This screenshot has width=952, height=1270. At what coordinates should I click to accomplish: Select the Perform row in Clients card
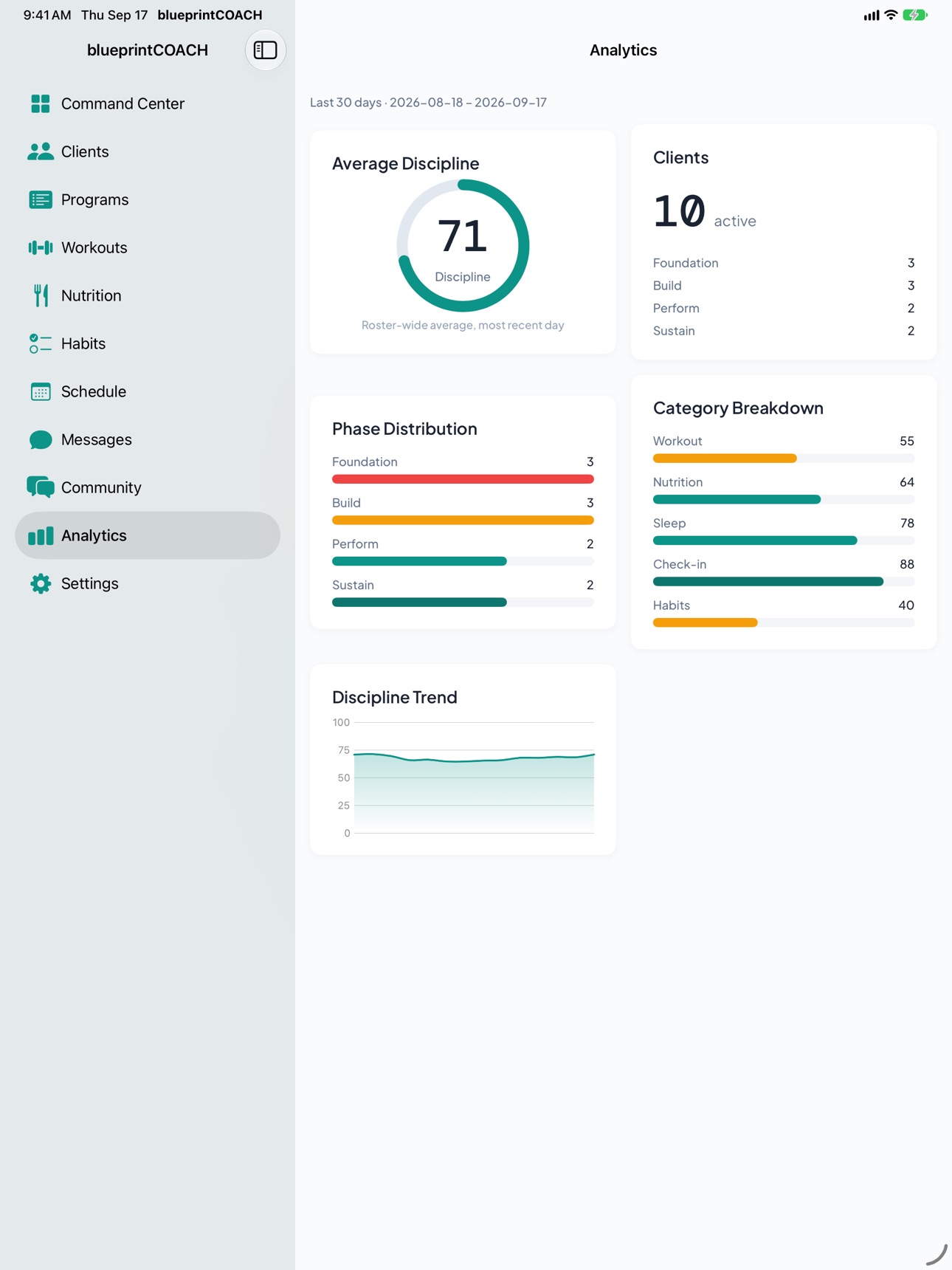click(784, 308)
